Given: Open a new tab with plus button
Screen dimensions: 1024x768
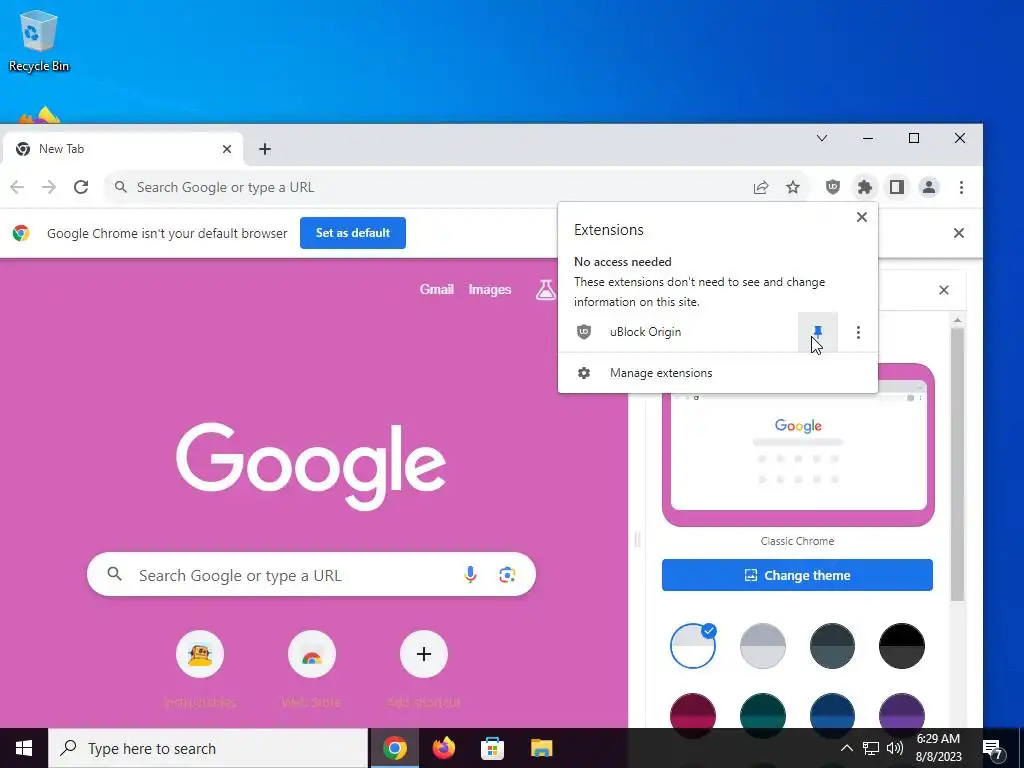Looking at the screenshot, I should (264, 149).
